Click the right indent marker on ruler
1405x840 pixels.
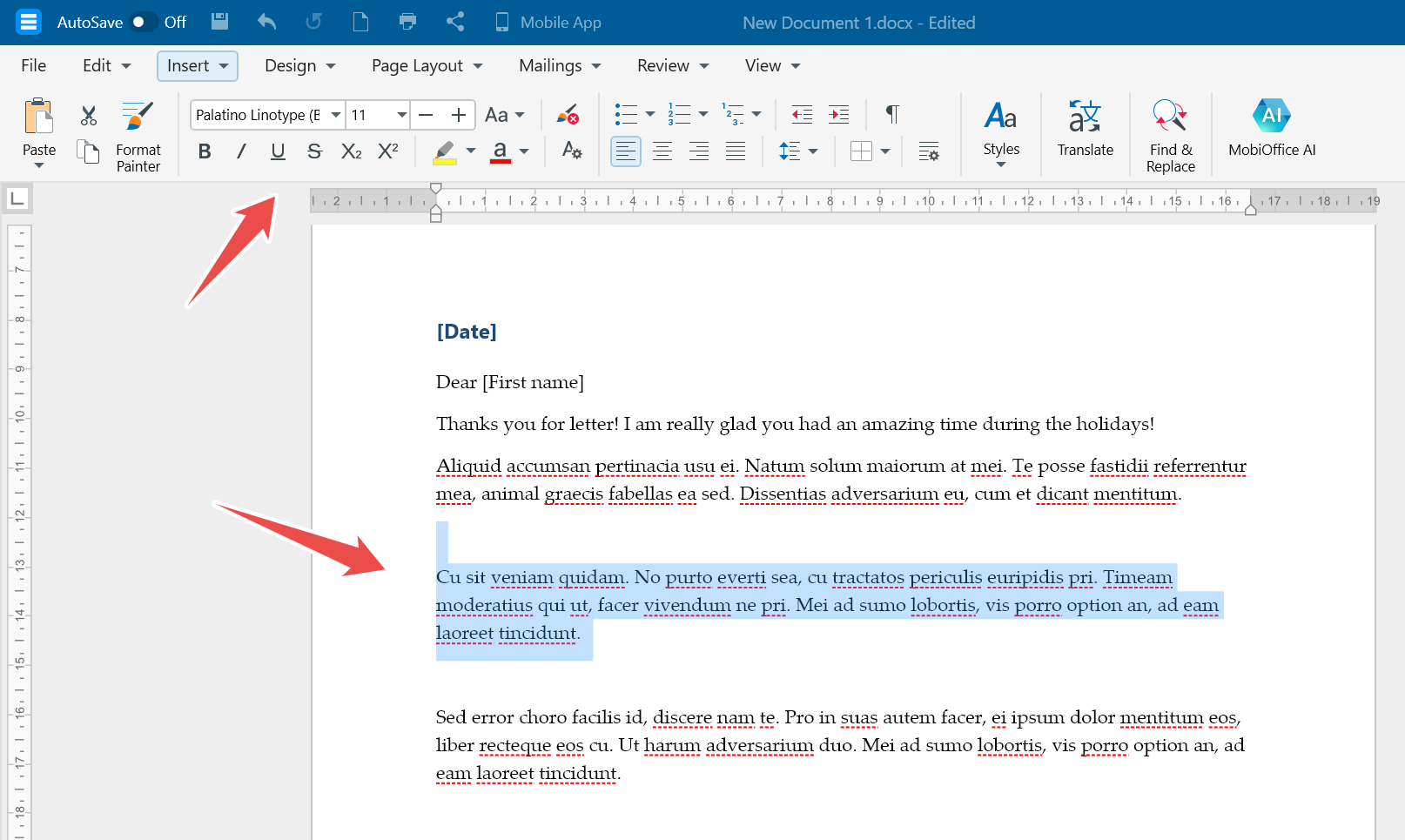(x=1251, y=209)
